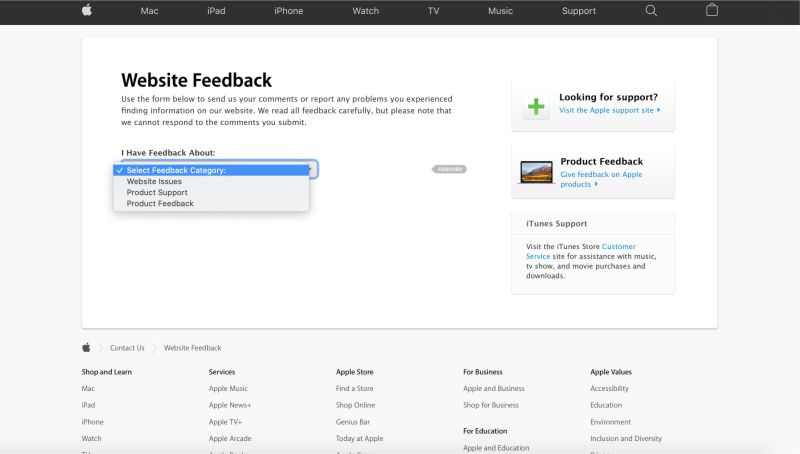Open iPad link in footer
Image resolution: width=800 pixels, height=454 pixels.
88,405
